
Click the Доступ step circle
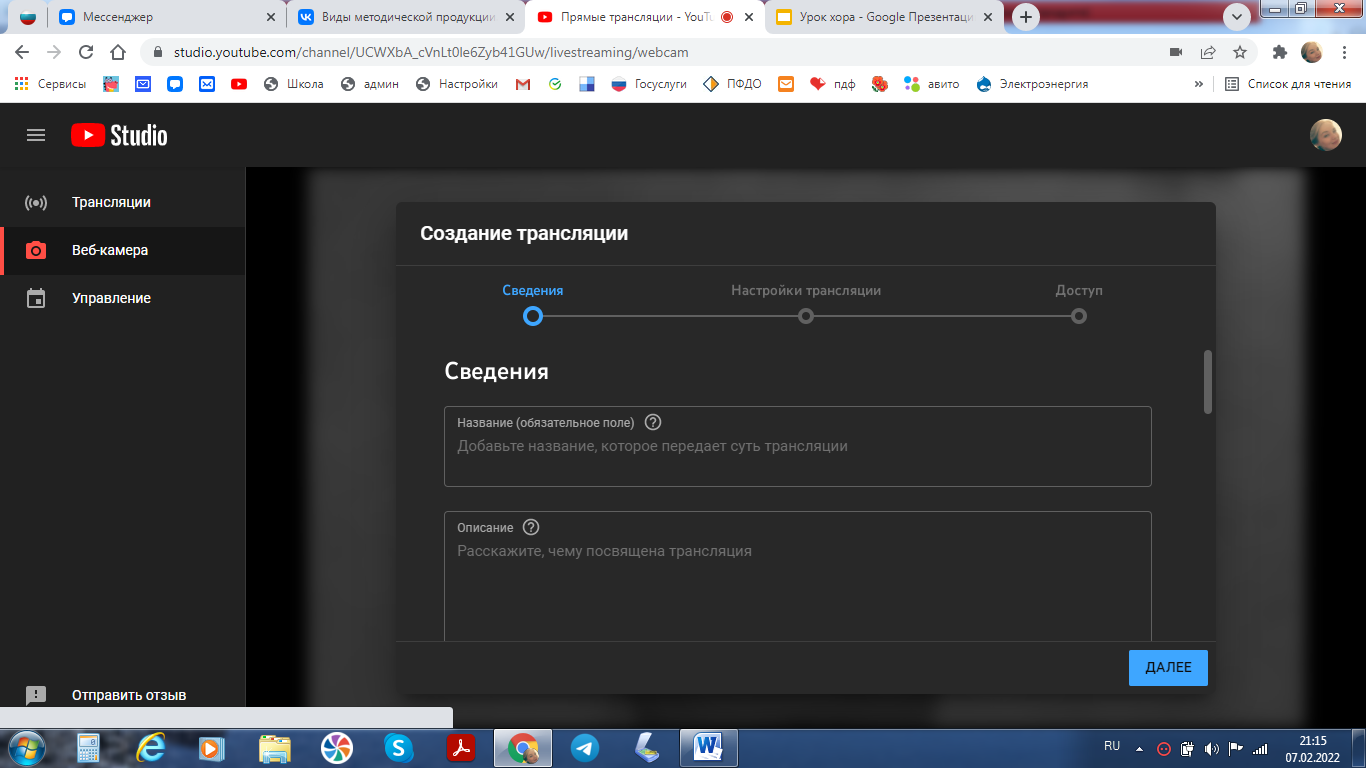pos(1079,316)
